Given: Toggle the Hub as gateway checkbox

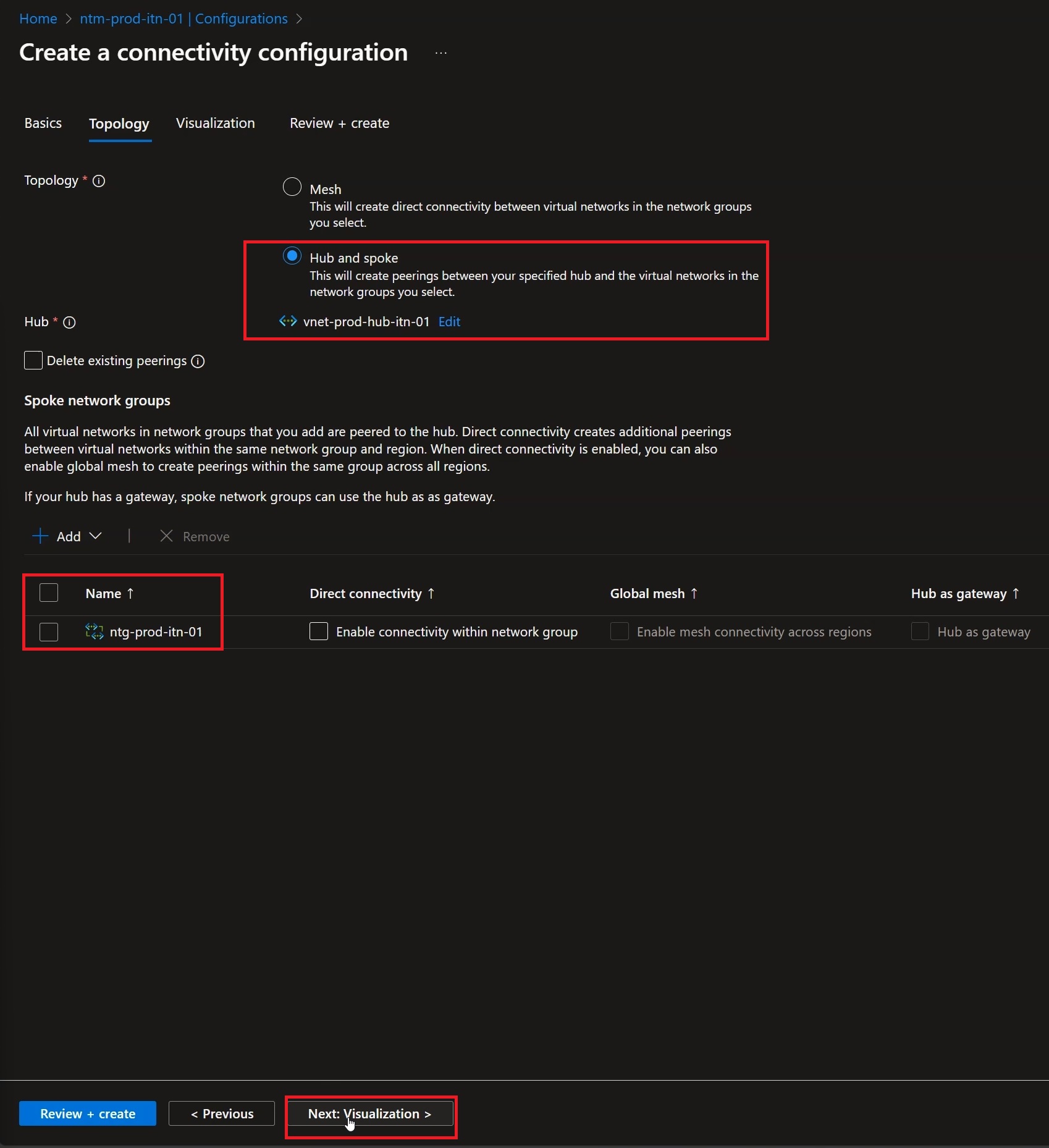Looking at the screenshot, I should click(x=920, y=631).
